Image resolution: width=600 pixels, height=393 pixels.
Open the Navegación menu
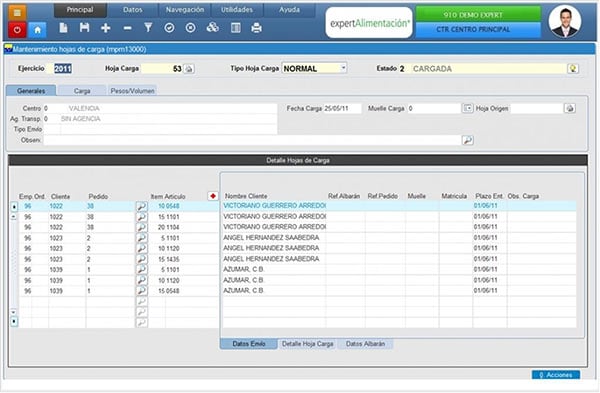pyautogui.click(x=184, y=10)
